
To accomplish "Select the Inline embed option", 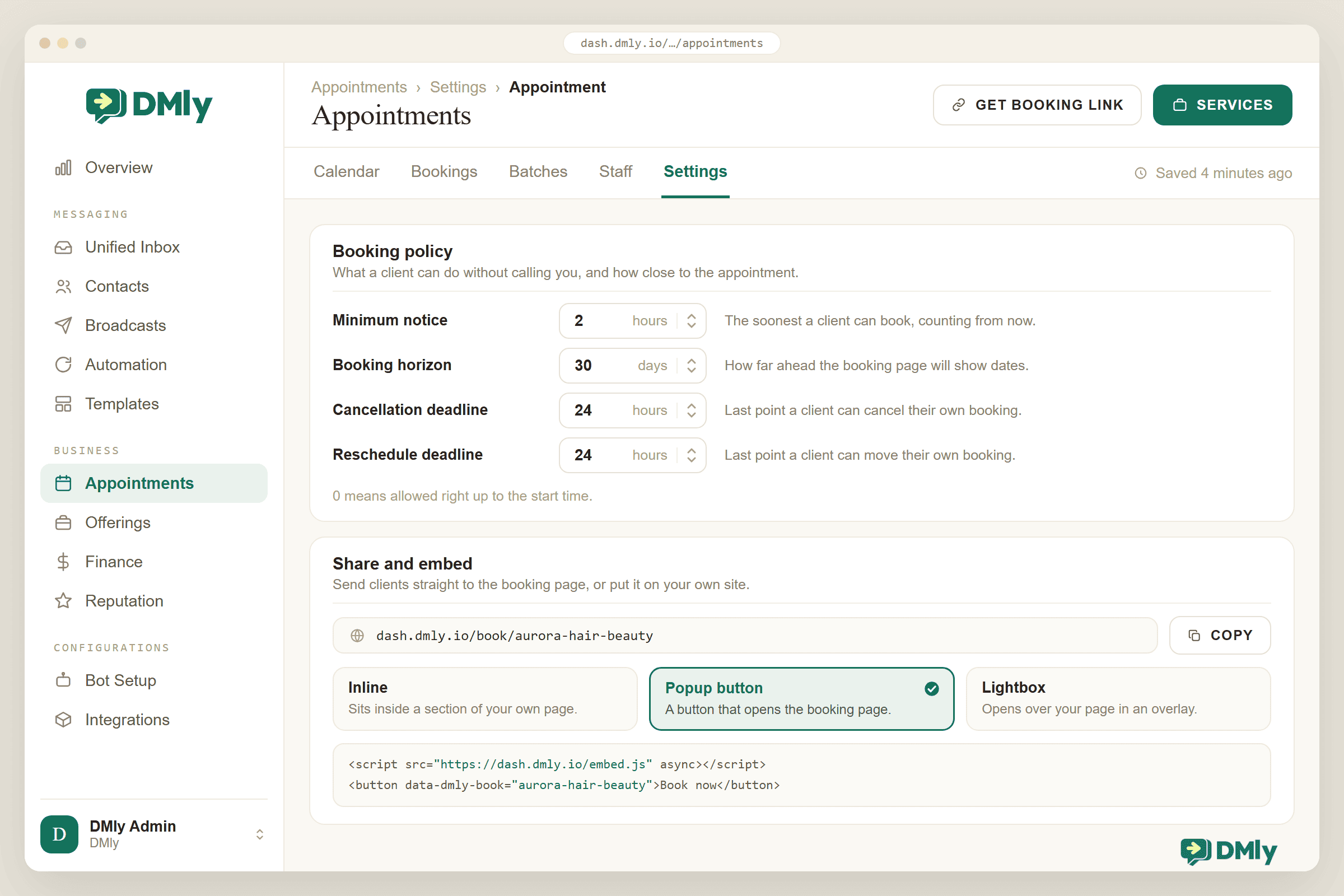I will (x=484, y=698).
